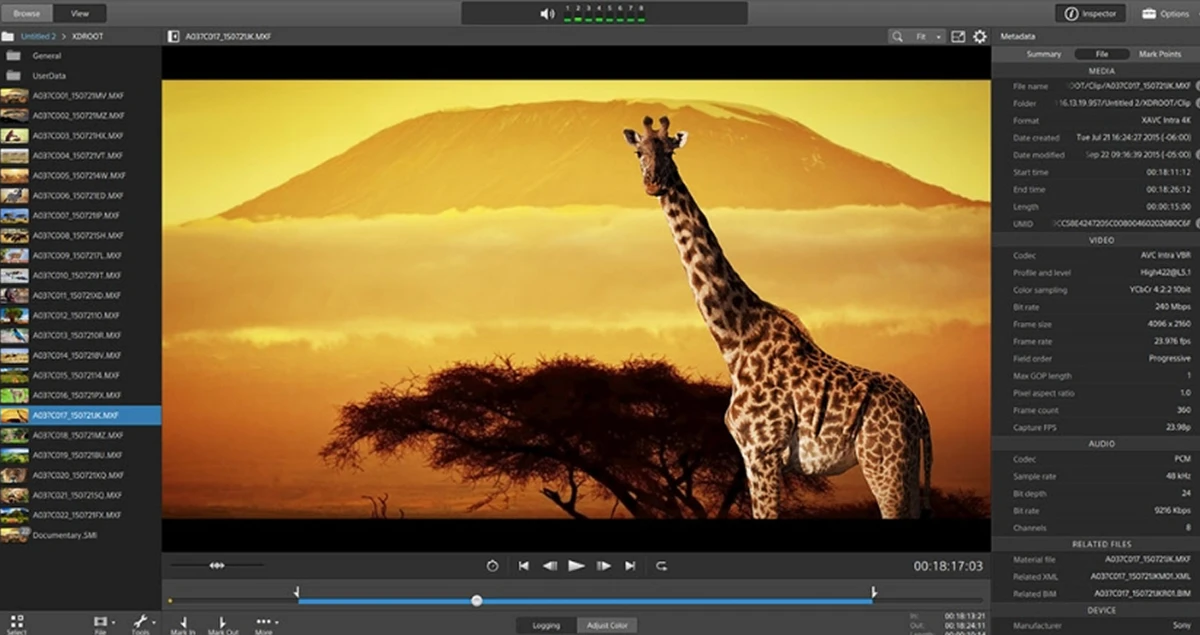The height and width of the screenshot is (635, 1200).
Task: Open the settings gear above viewer
Action: click(980, 36)
